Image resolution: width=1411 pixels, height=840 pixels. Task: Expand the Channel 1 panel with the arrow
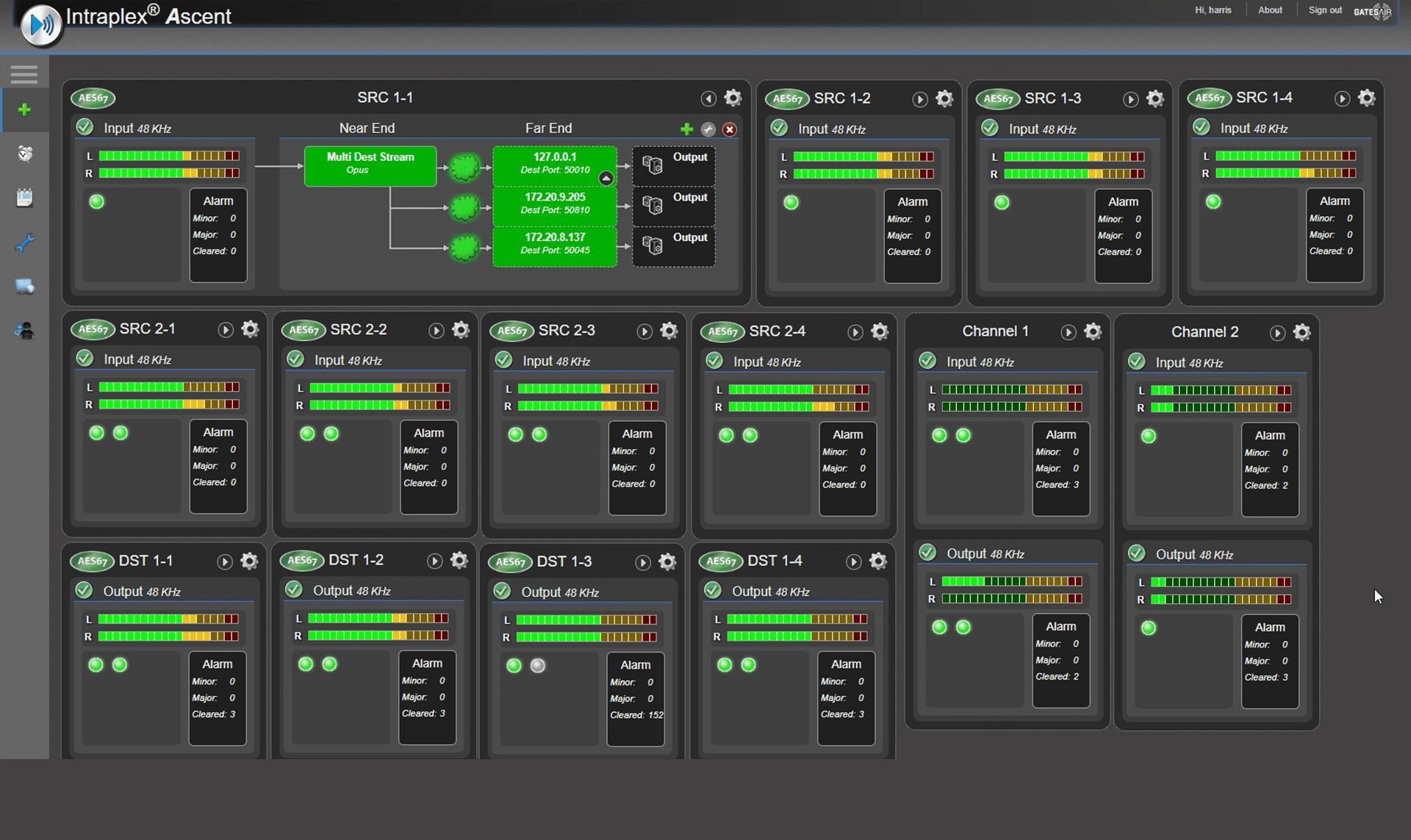click(x=1068, y=332)
